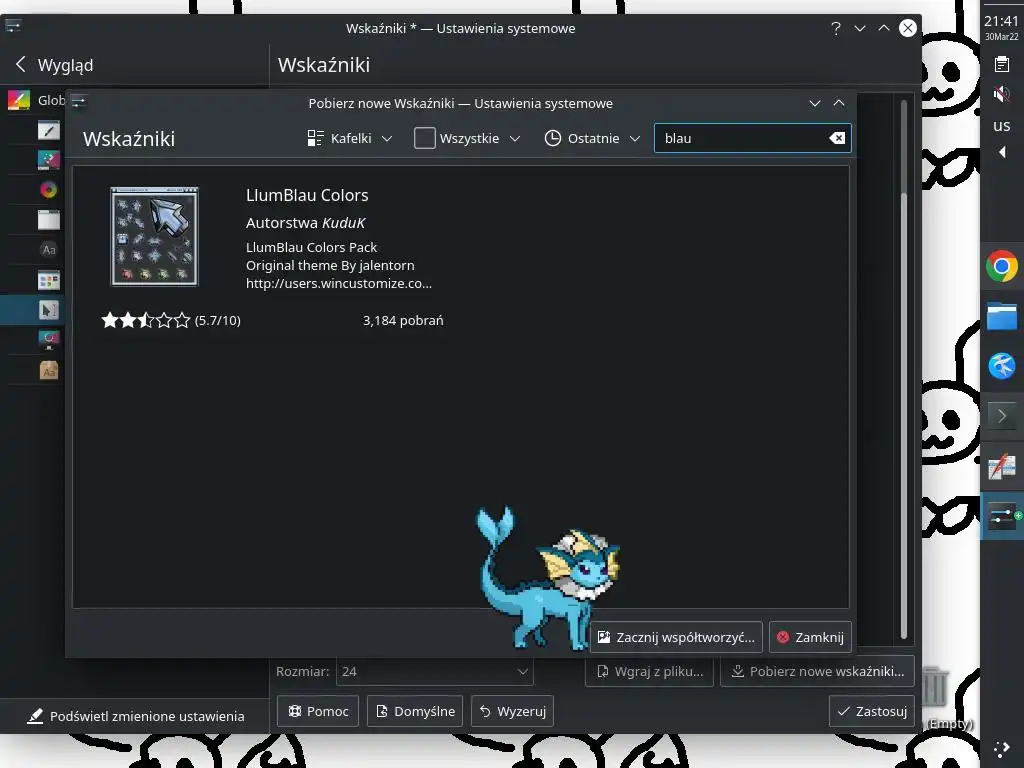Reset settings with Domyślne button
The height and width of the screenshot is (768, 1024).
[415, 711]
